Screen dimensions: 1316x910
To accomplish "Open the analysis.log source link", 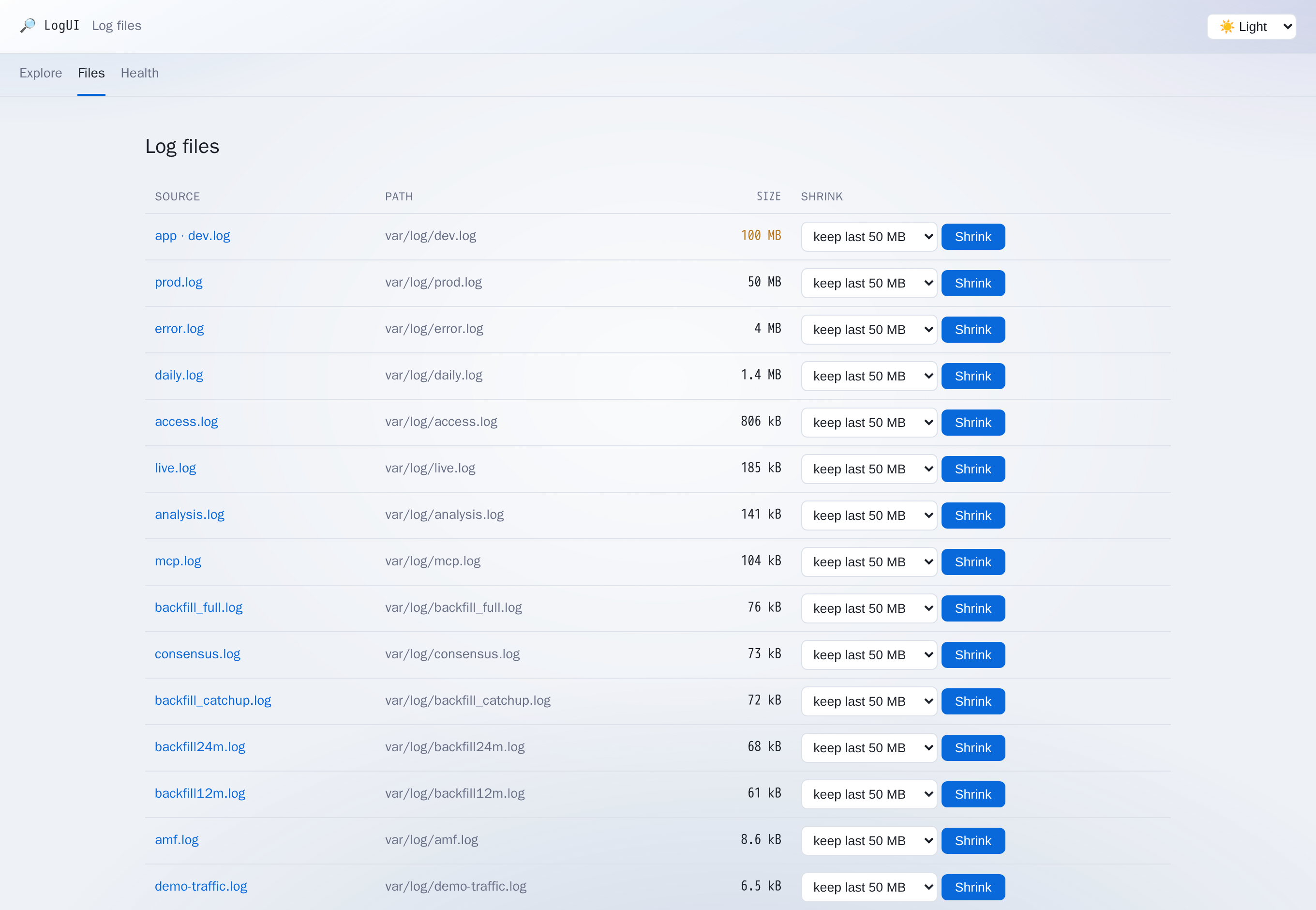I will pos(189,515).
